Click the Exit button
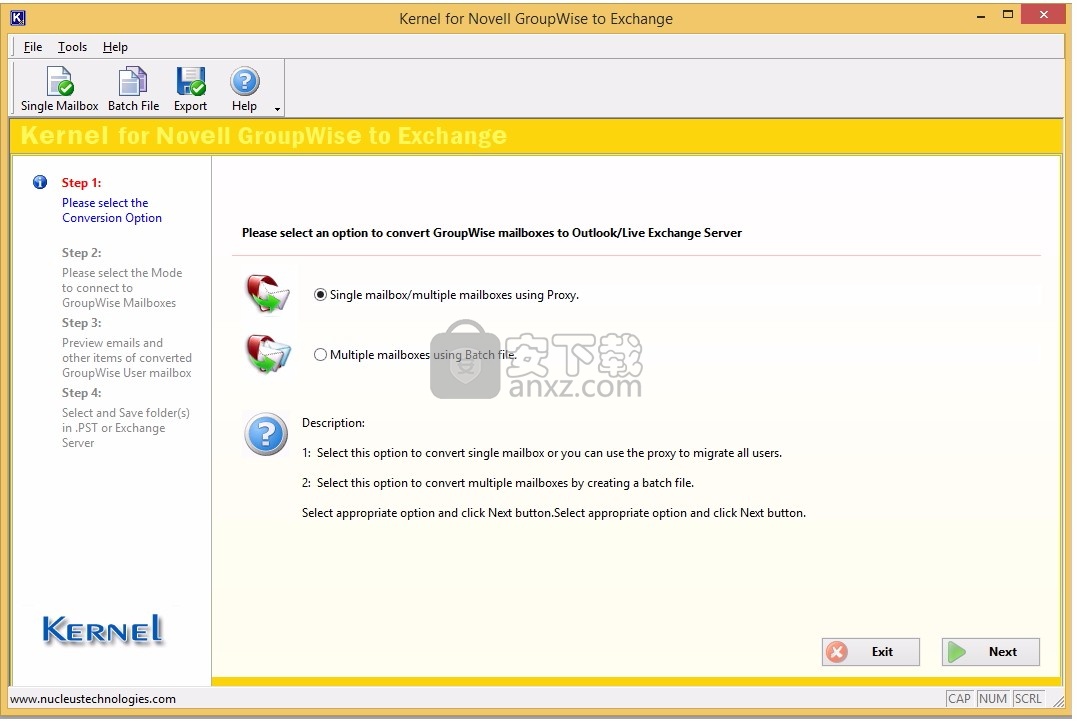Screen dimensions: 1077x721 [870, 652]
